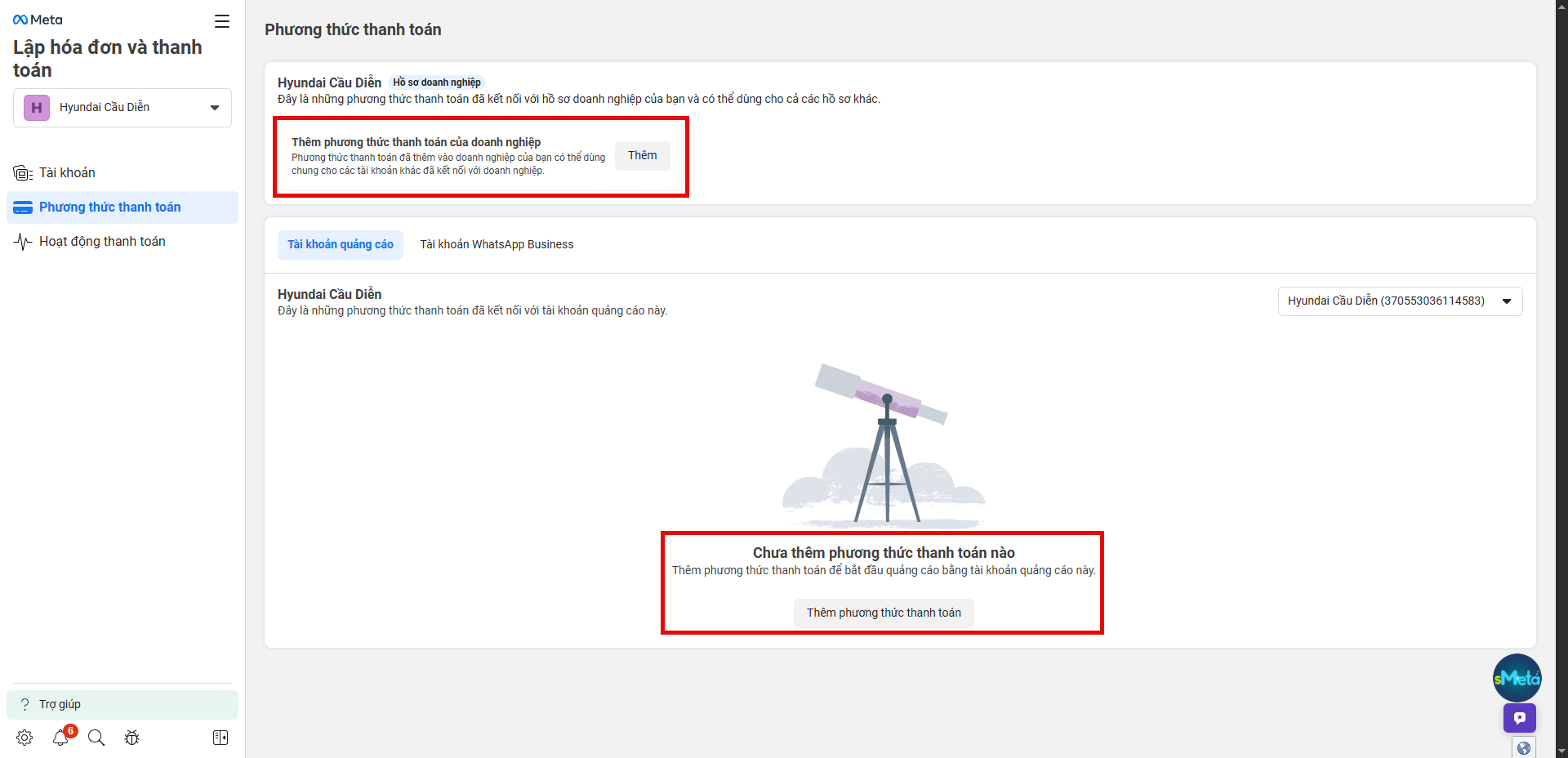Click the globe icon at bottom right
1568x758 pixels.
tap(1523, 747)
